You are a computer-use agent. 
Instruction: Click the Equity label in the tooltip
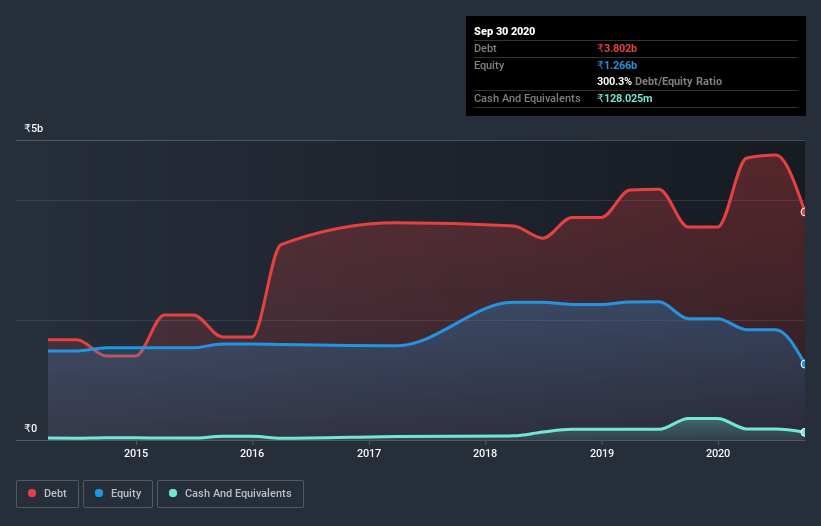489,65
